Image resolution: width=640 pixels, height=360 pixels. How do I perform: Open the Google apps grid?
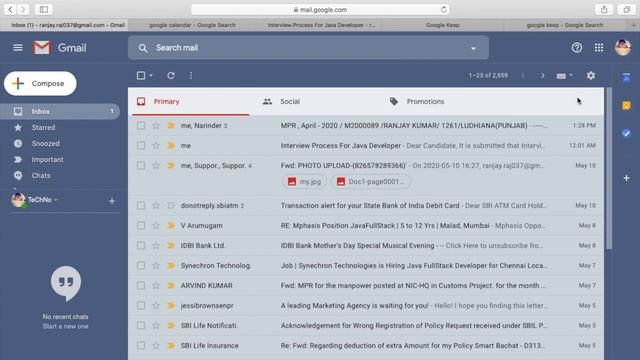(599, 48)
